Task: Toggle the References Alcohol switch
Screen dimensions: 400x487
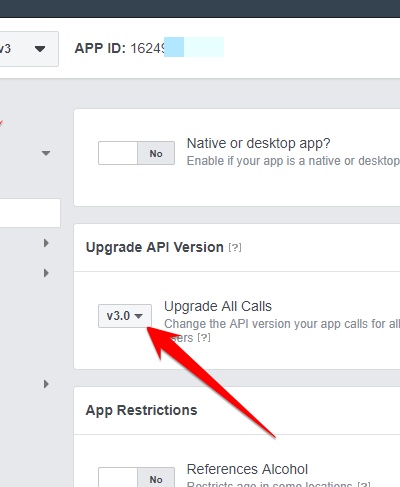Action: click(x=136, y=477)
